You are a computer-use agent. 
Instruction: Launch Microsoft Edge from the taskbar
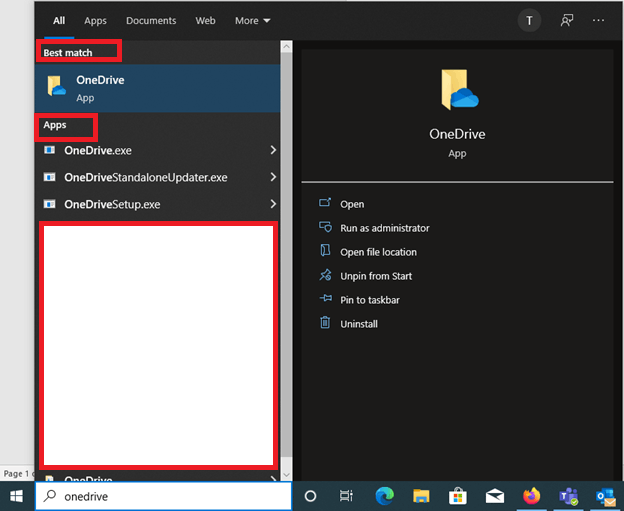point(384,496)
